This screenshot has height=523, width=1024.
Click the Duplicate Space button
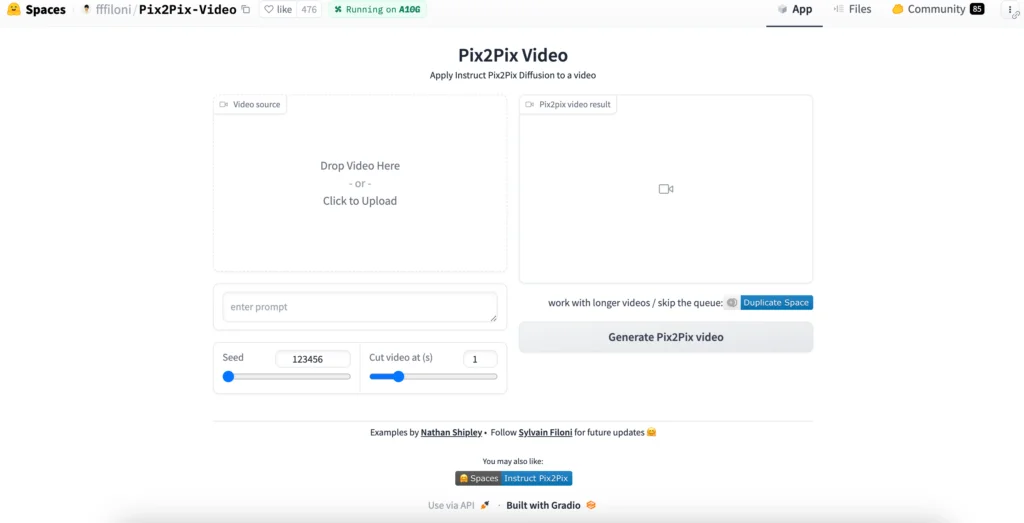[x=768, y=302]
